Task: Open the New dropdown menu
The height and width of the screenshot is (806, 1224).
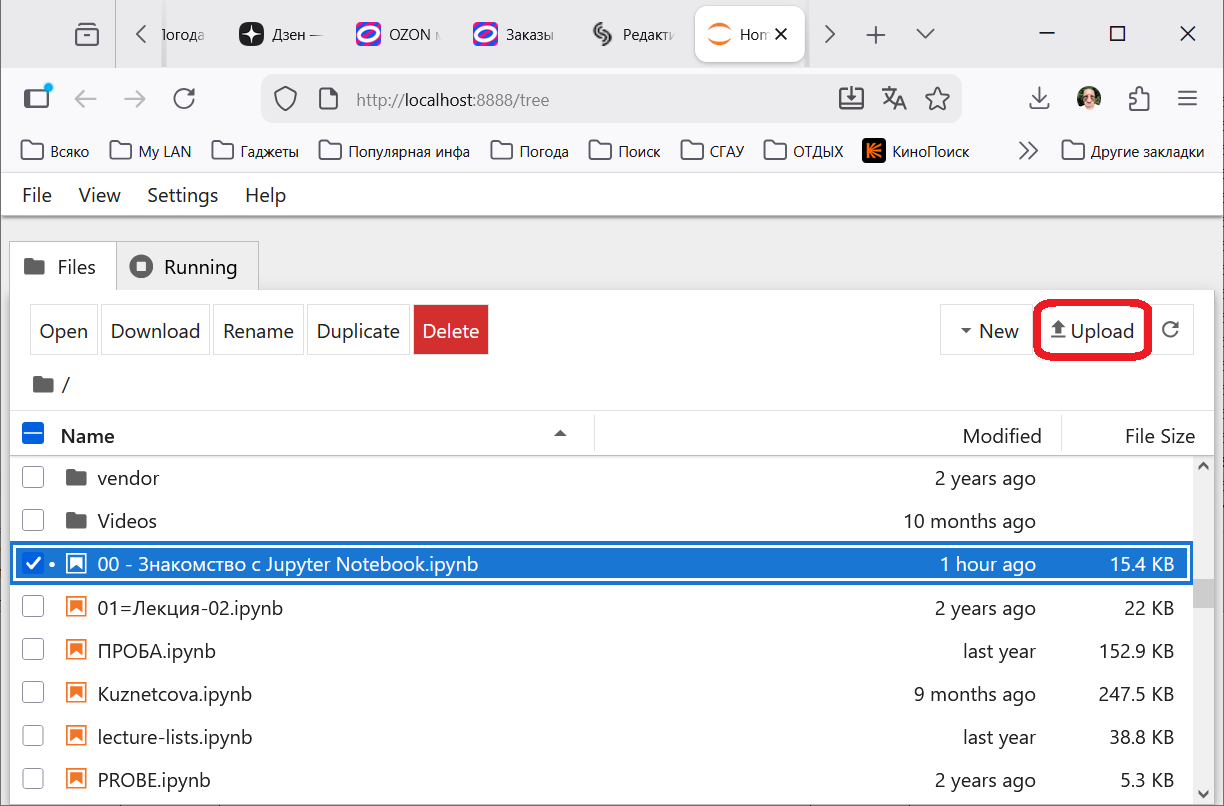Action: point(987,331)
